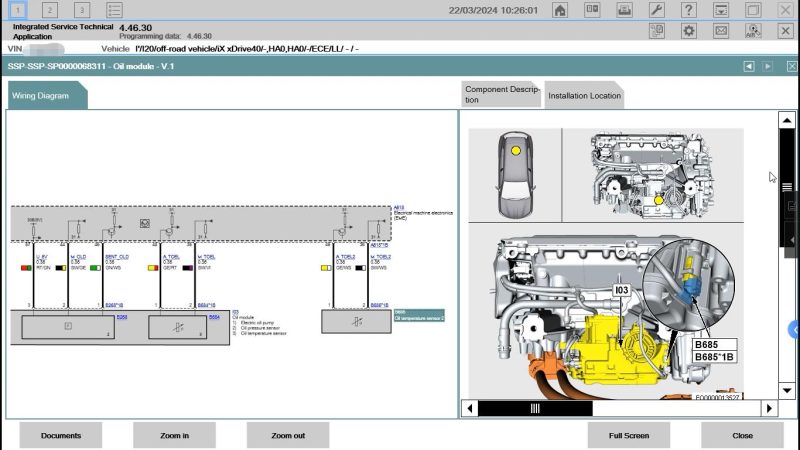Click the A_TOEL signal link
The height and width of the screenshot is (450, 800).
pyautogui.click(x=171, y=257)
